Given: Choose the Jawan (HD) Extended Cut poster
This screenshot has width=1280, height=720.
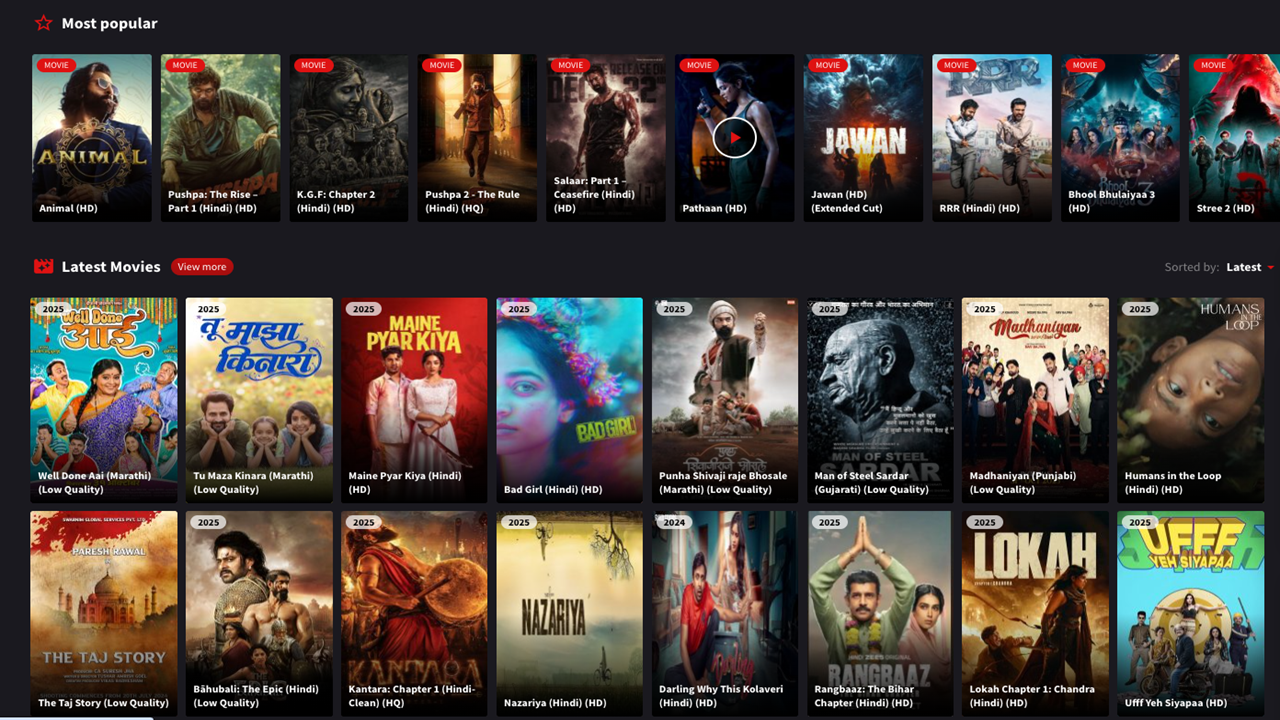Looking at the screenshot, I should (x=863, y=138).
